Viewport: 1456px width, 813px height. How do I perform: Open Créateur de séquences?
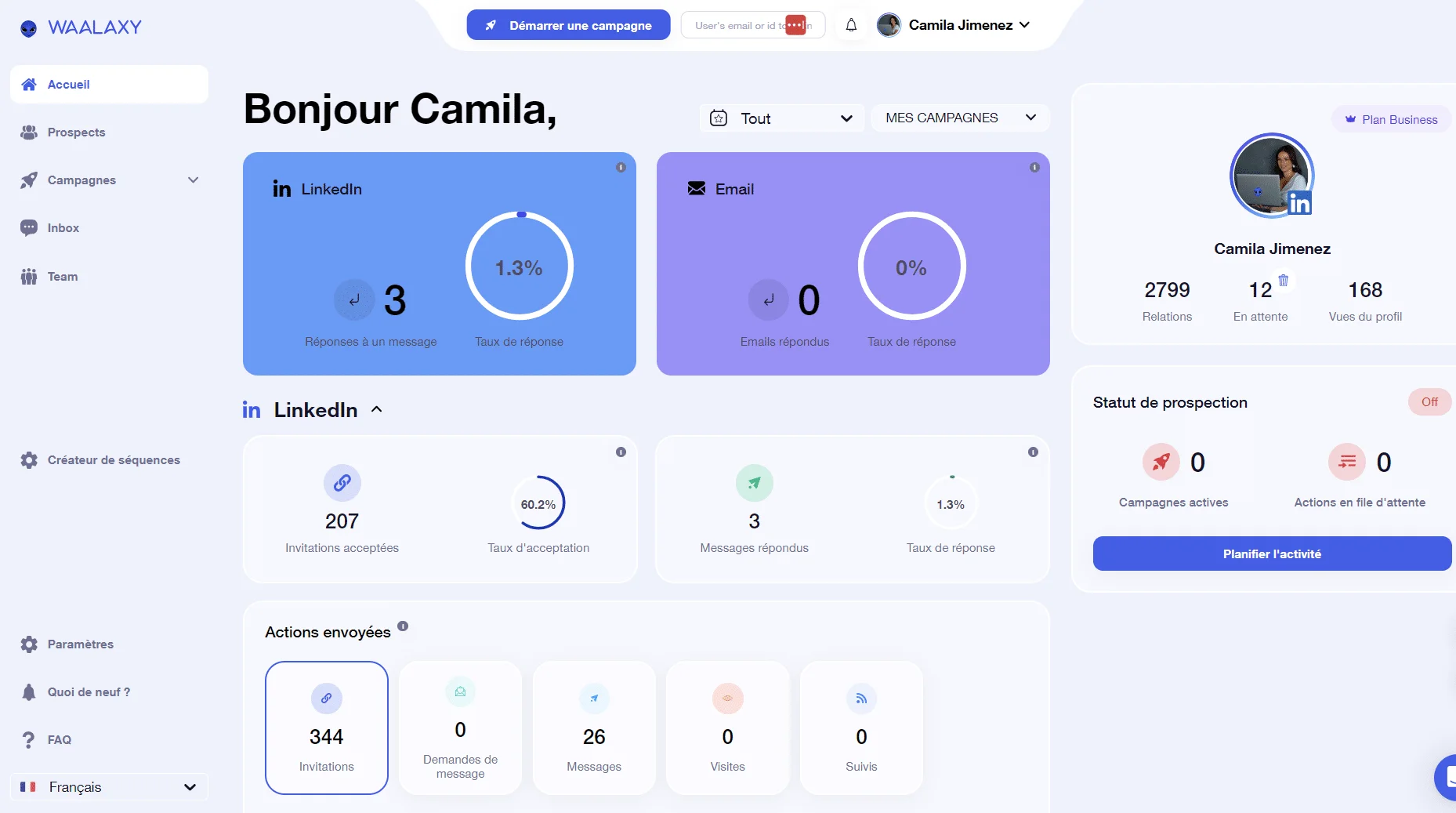click(100, 460)
